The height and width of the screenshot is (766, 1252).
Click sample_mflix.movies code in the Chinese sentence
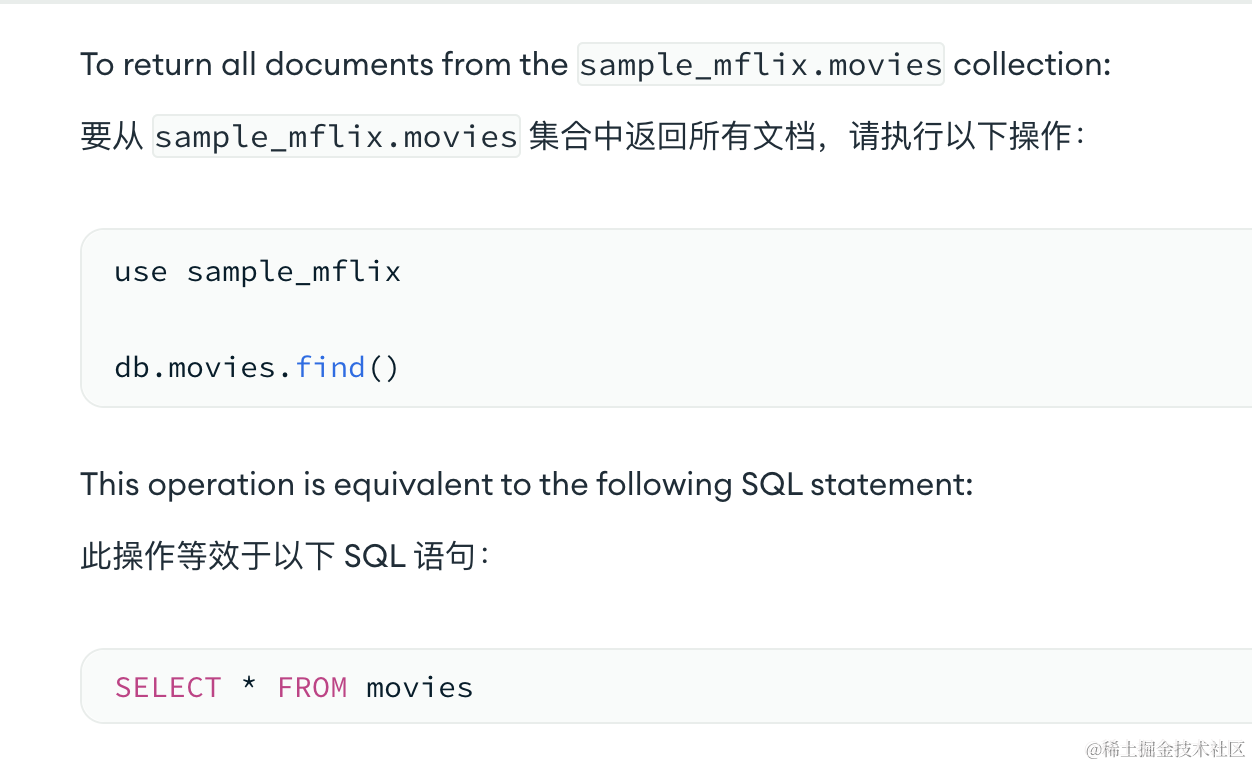[336, 136]
